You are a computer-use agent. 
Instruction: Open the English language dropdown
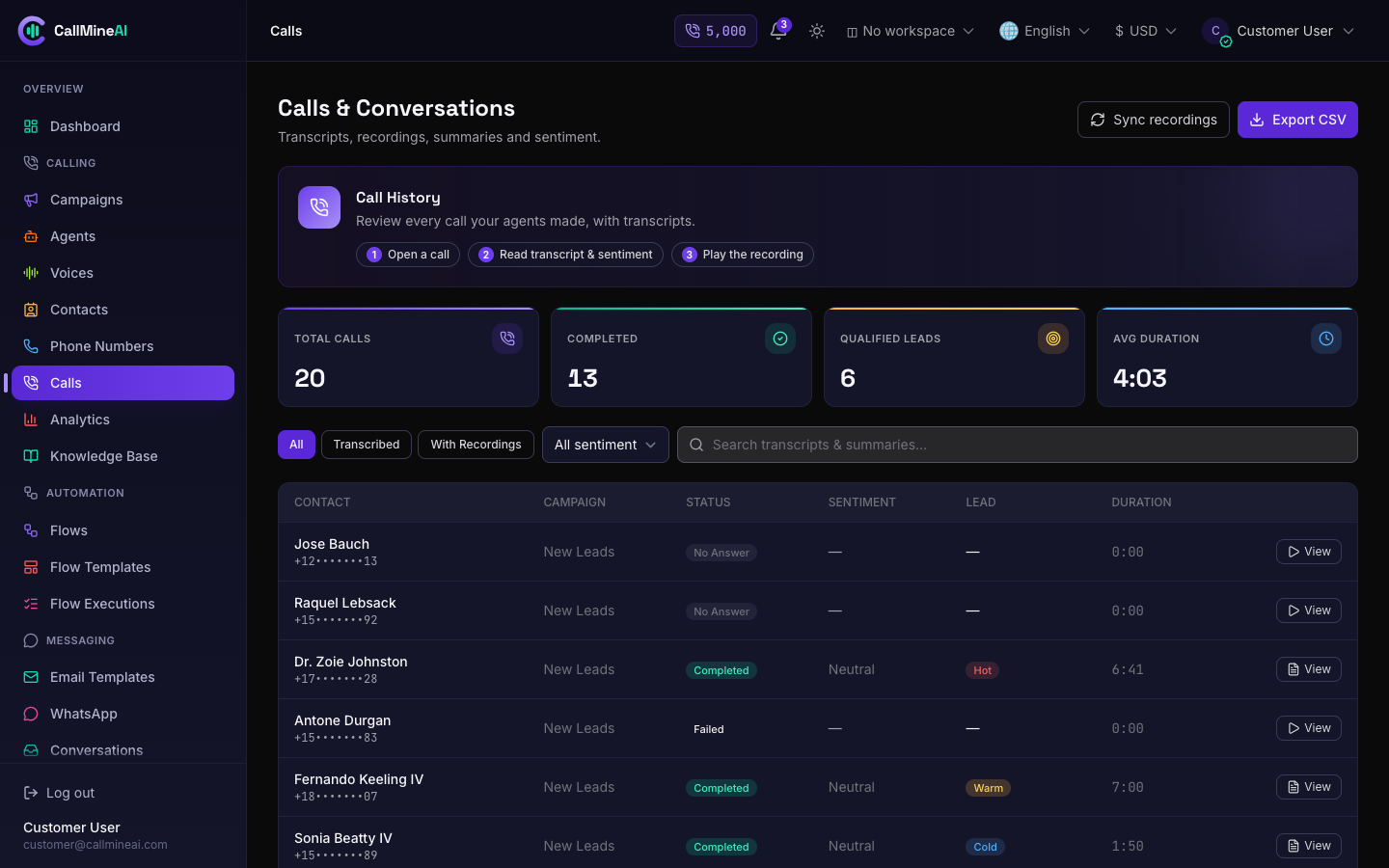[x=1045, y=31]
